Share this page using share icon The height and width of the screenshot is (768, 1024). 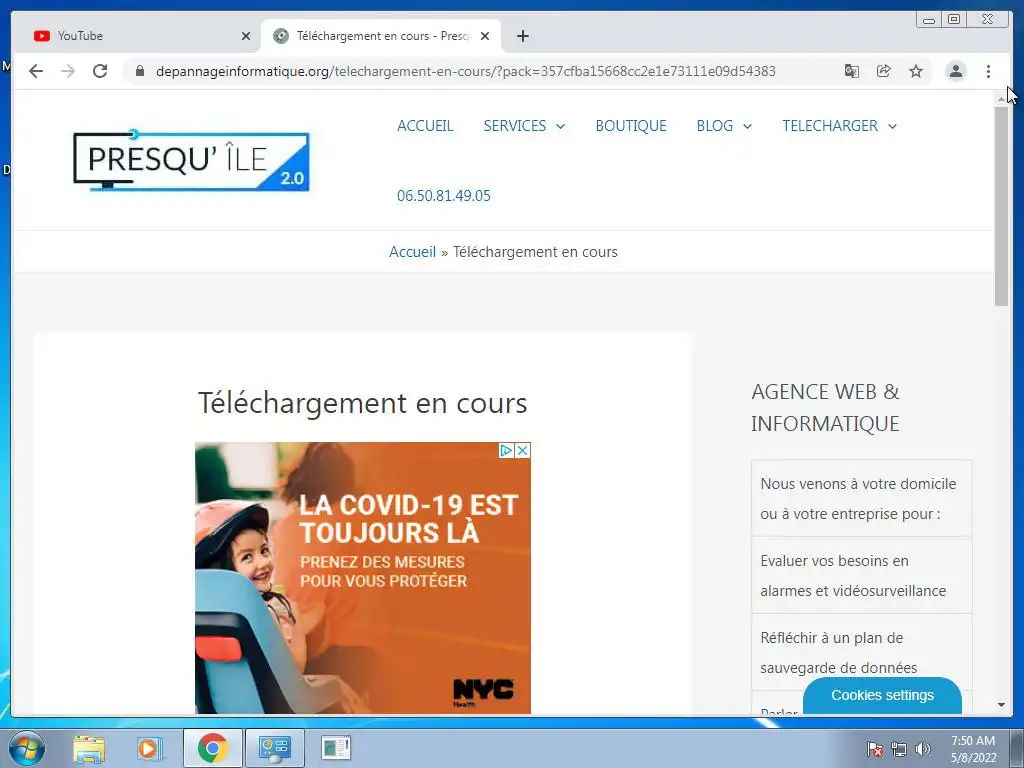(x=884, y=71)
